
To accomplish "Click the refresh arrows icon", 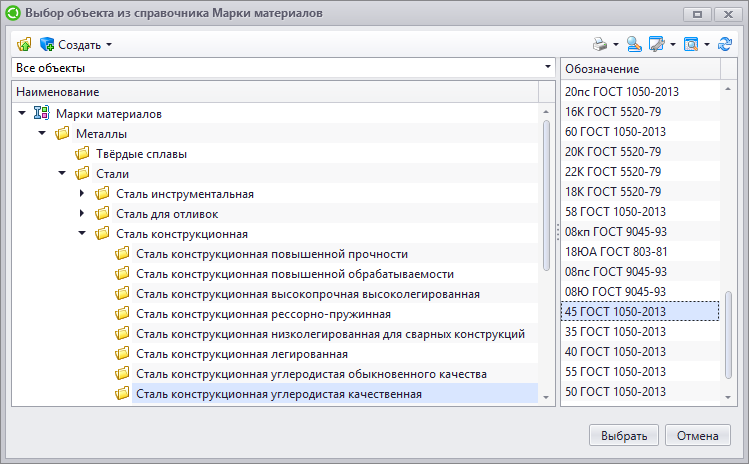I will click(725, 44).
